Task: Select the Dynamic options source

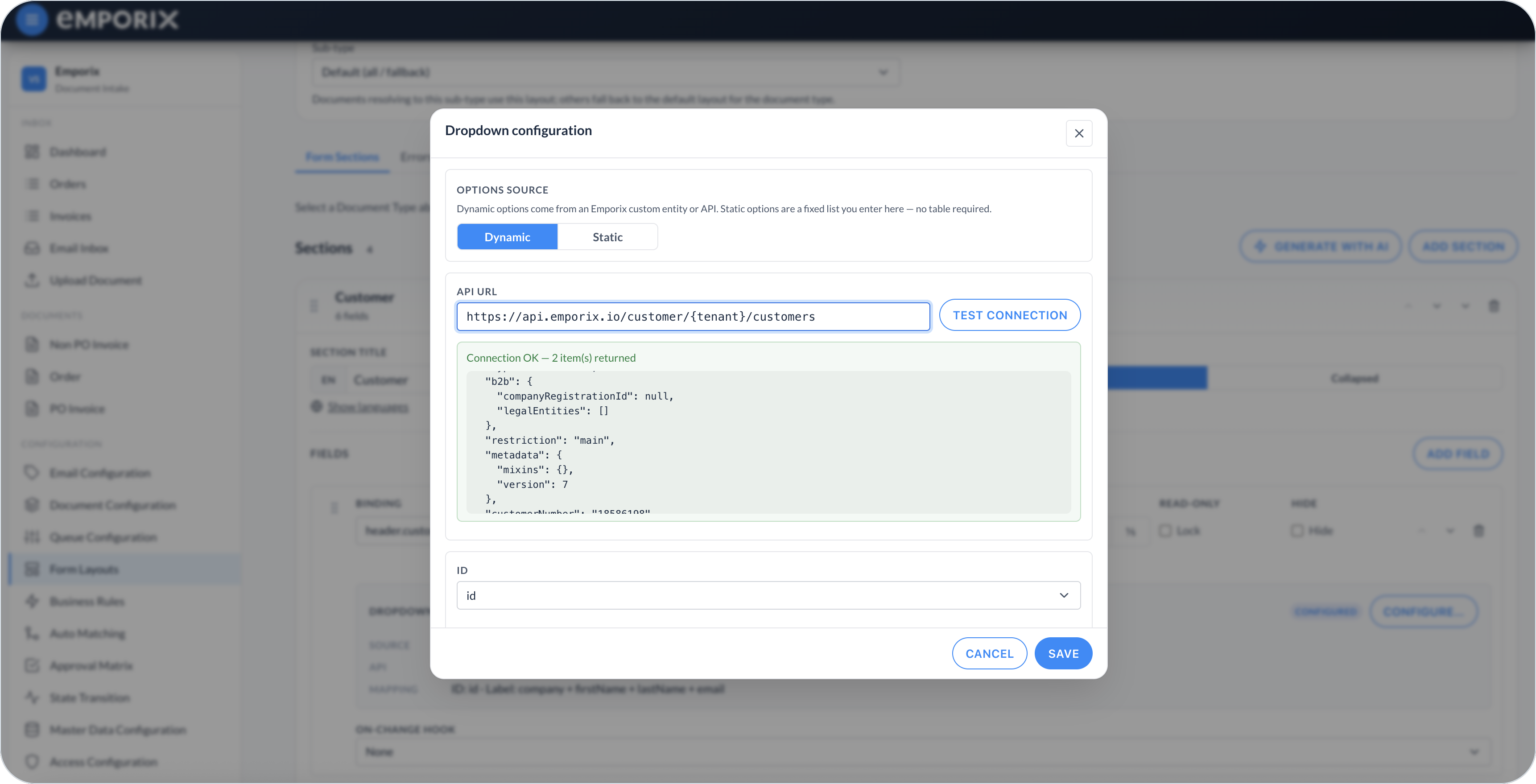Action: (507, 237)
